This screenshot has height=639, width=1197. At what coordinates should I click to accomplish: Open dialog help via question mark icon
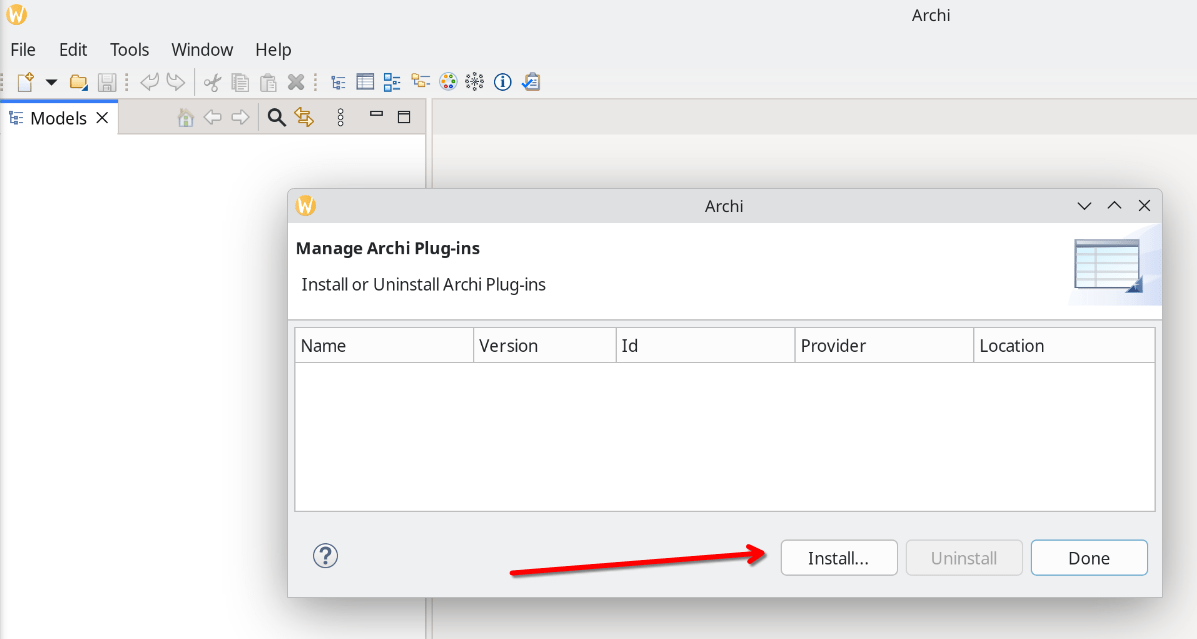click(325, 556)
